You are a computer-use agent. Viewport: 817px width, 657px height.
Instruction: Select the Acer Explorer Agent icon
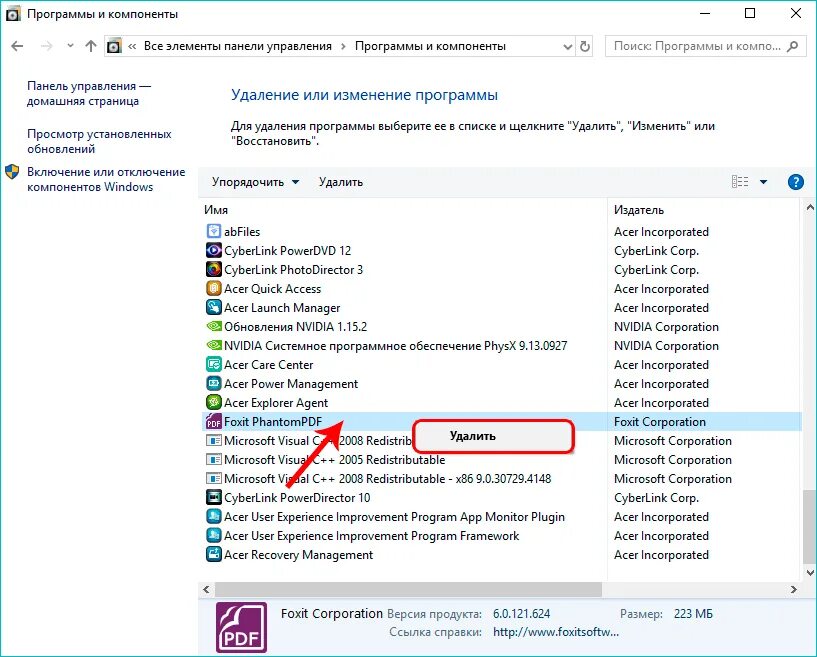pyautogui.click(x=214, y=403)
